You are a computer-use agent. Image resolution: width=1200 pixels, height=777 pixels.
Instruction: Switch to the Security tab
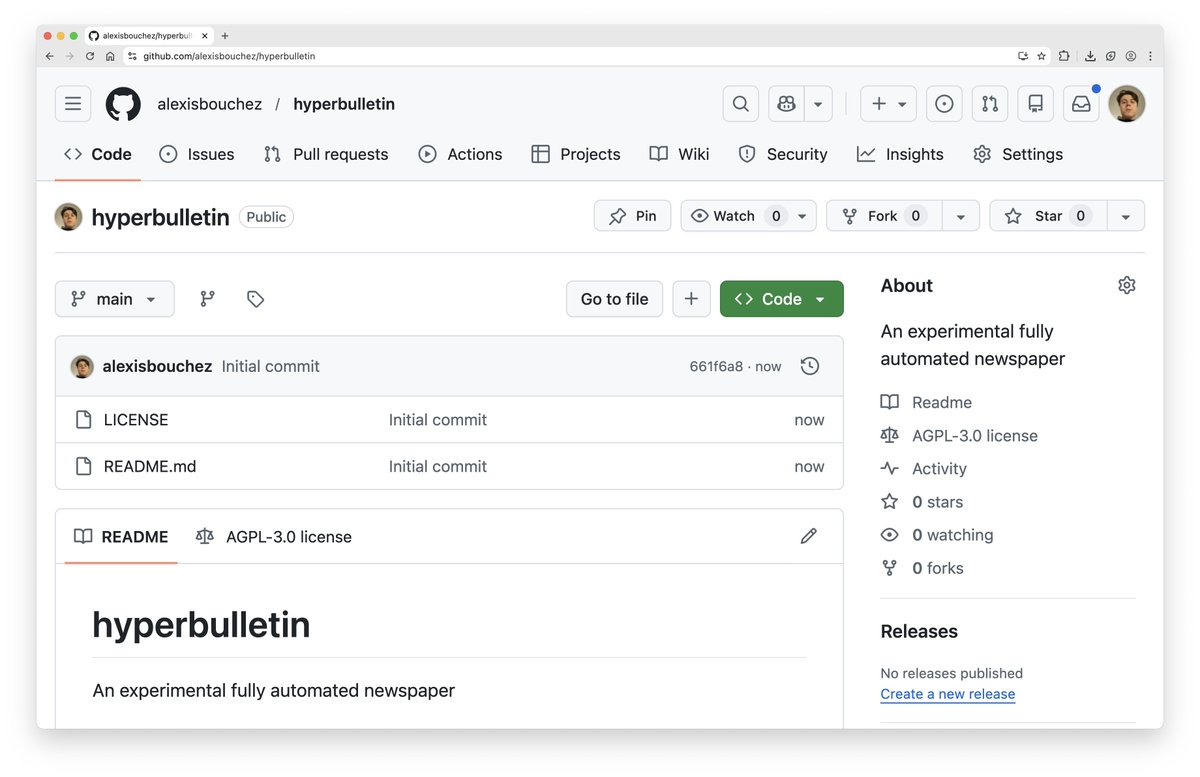tap(783, 154)
